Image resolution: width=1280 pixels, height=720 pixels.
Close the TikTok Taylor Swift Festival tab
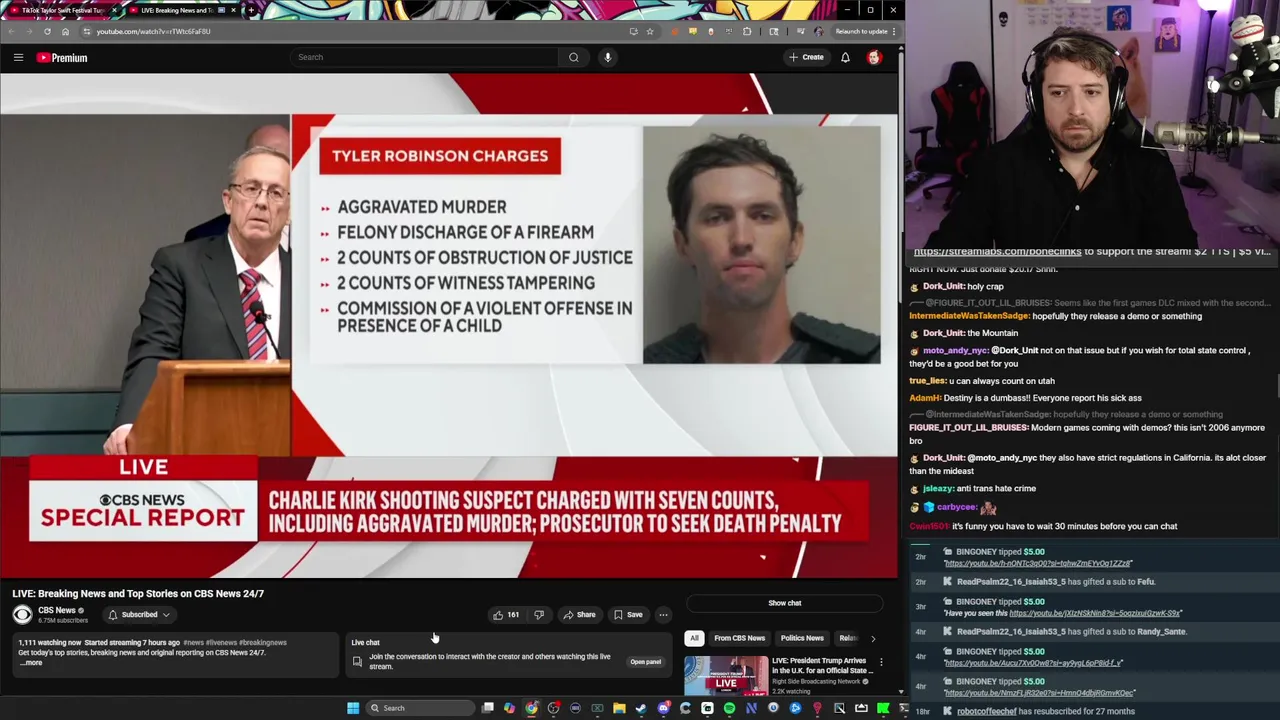coord(113,10)
